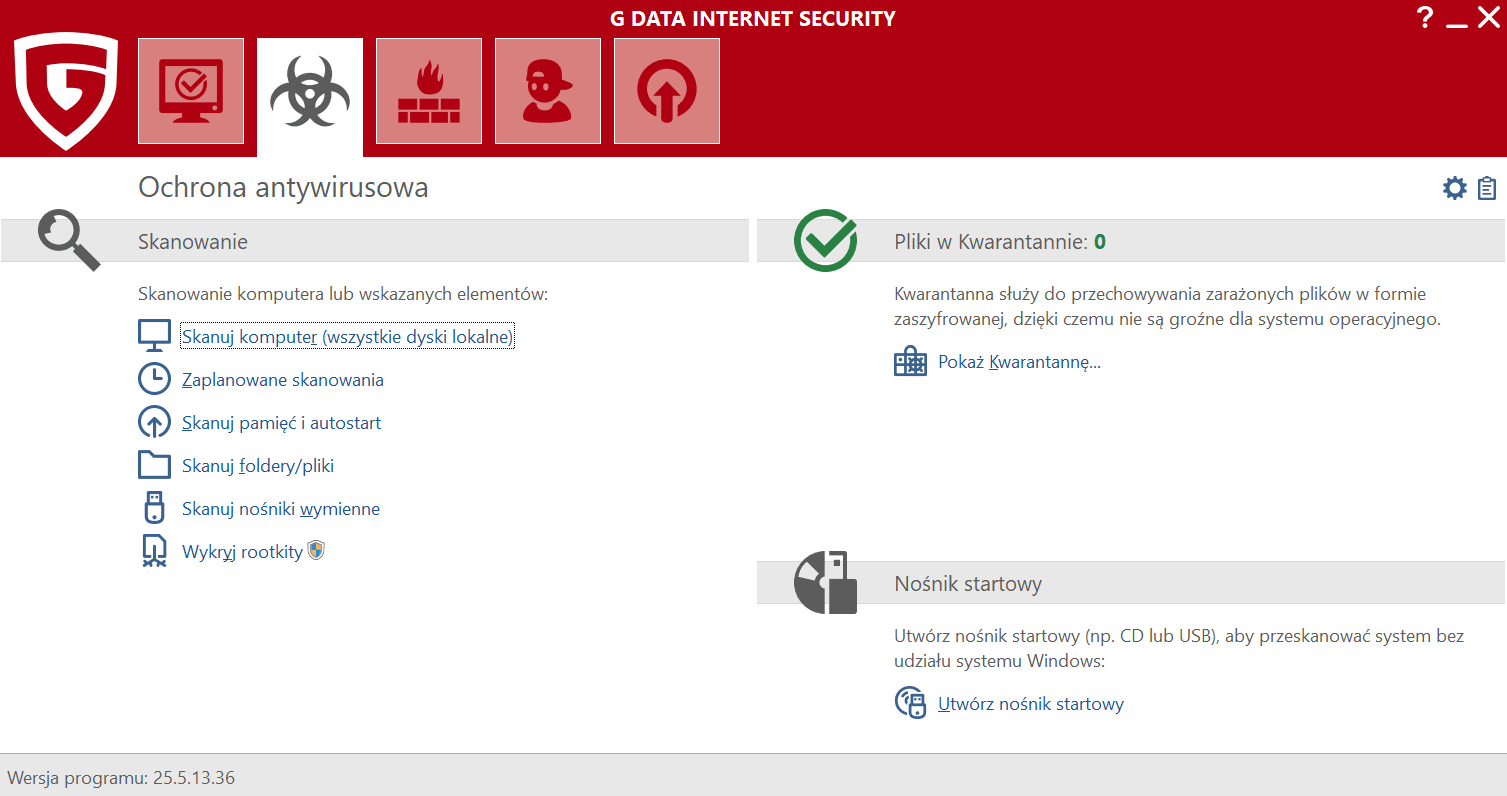Click 'Utwórz nośnik startowy' link
Screen dimensions: 1507x796
(x=1030, y=704)
